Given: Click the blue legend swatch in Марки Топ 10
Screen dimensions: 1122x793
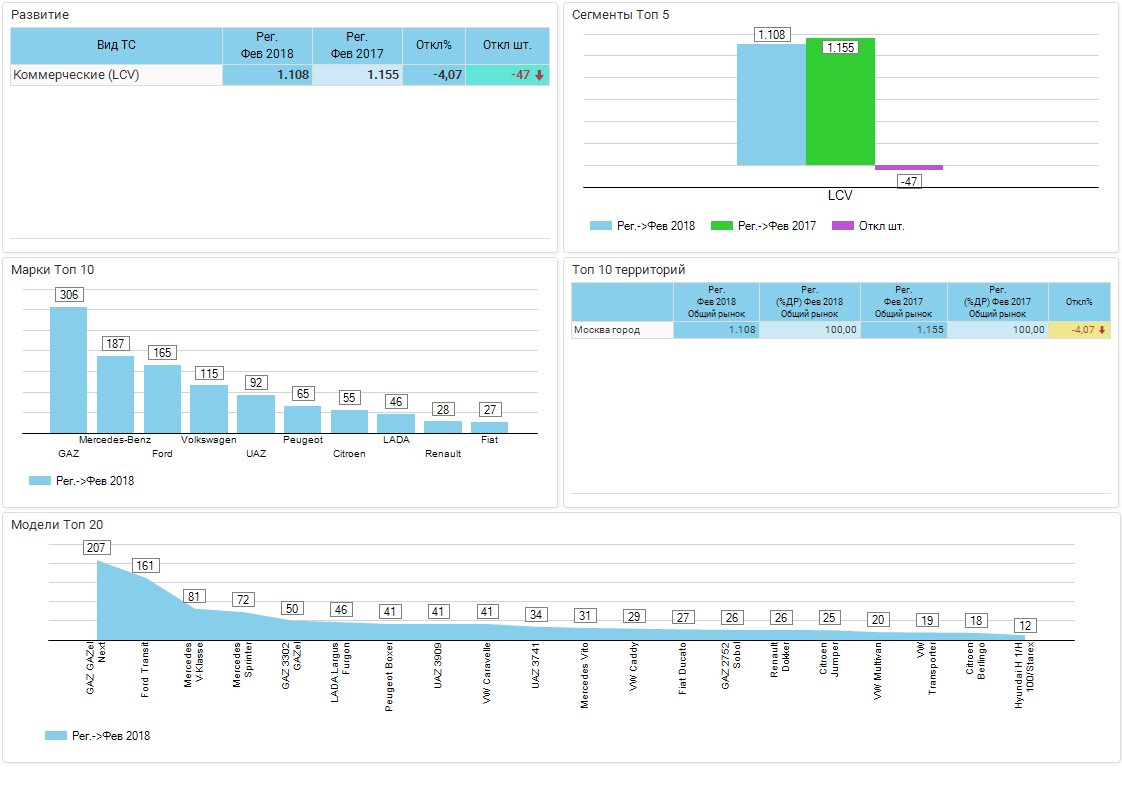Looking at the screenshot, I should (x=39, y=480).
